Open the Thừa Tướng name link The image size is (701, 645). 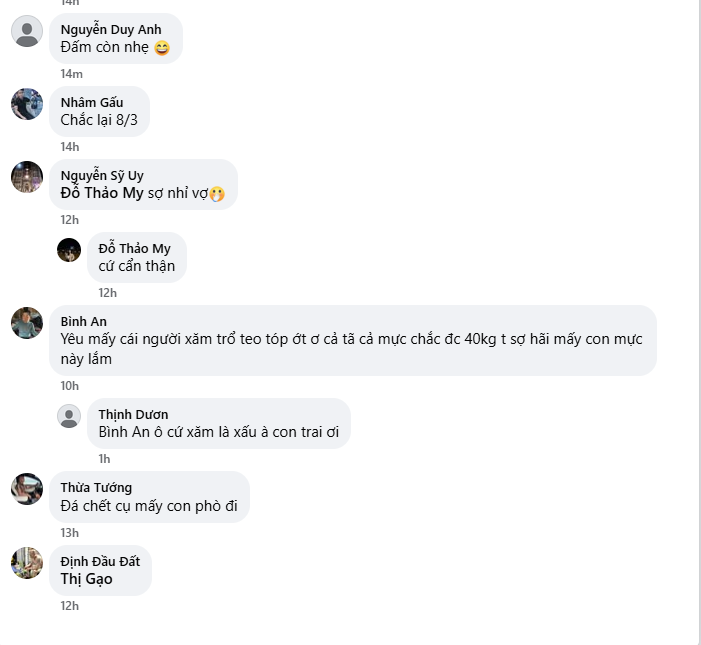(x=96, y=488)
